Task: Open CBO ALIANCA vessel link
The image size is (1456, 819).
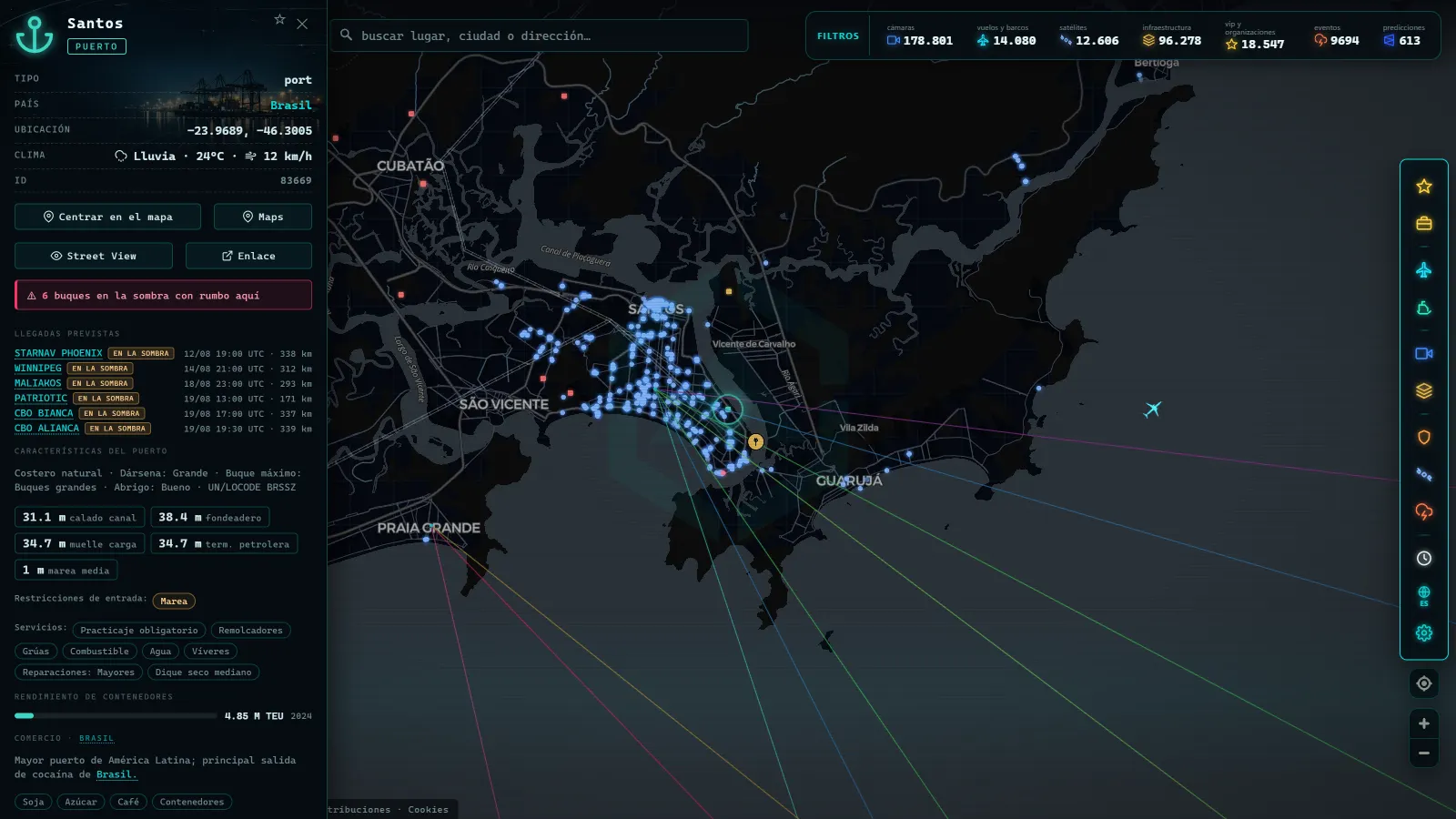Action: tap(46, 428)
